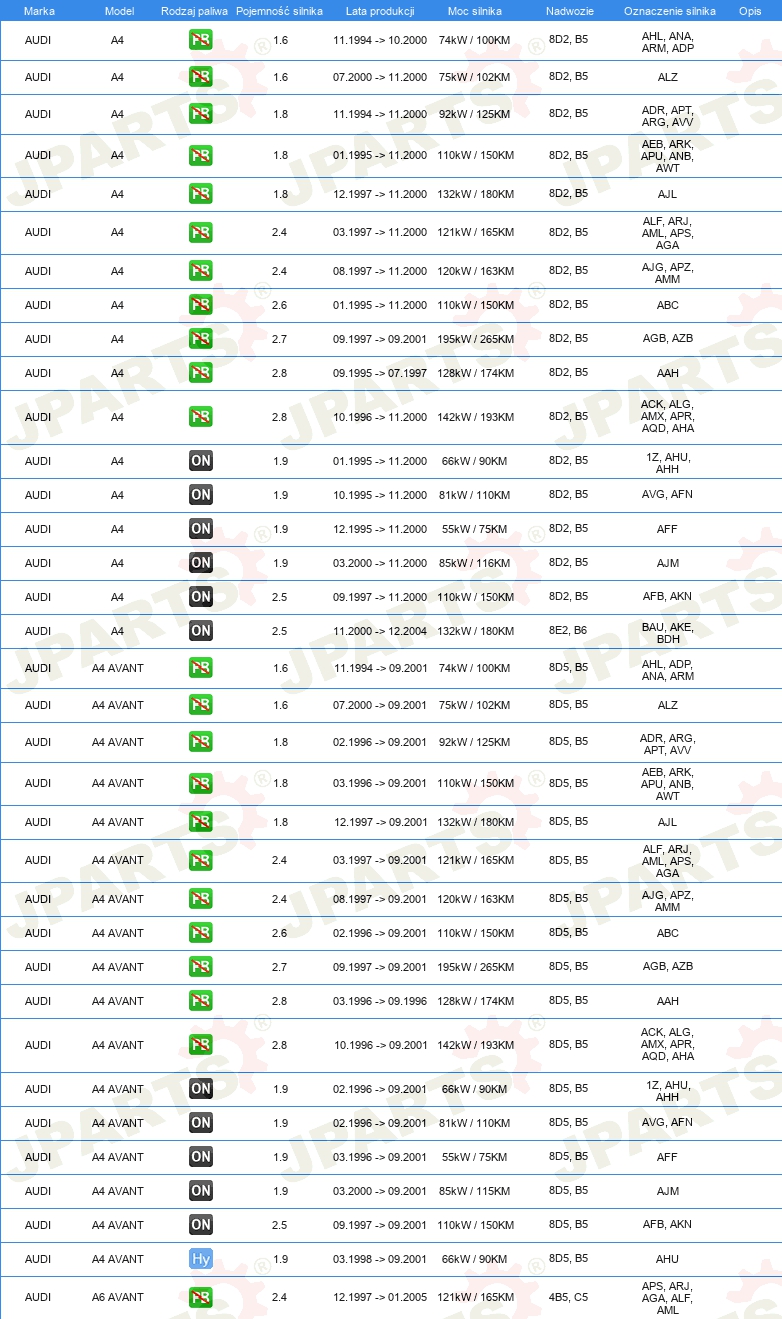Click PB icon in row dated 12.1997 -> 09.2001

click(201, 822)
